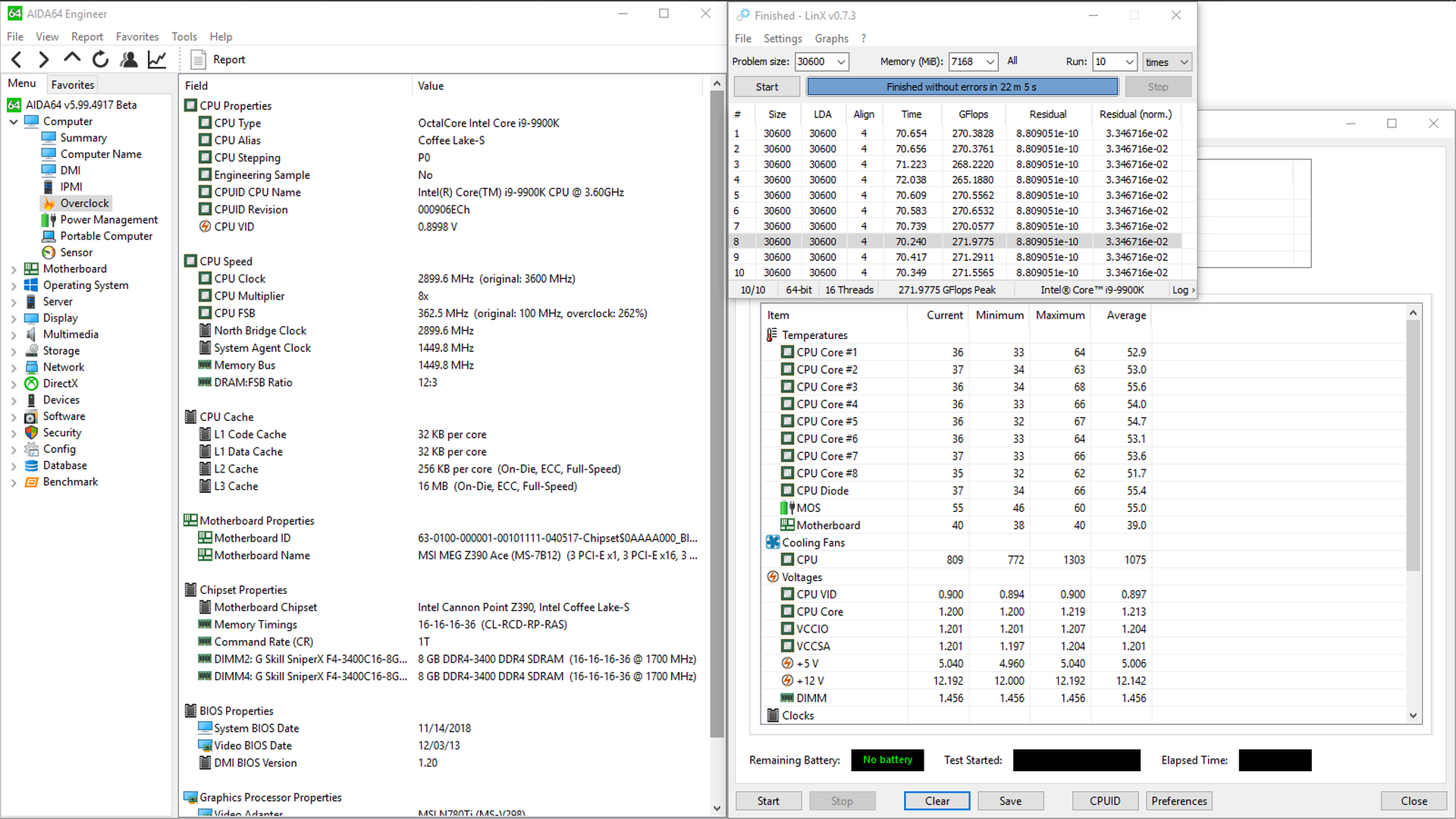
Task: Open the Memory (MiB) dropdown in LinX
Action: pos(990,62)
